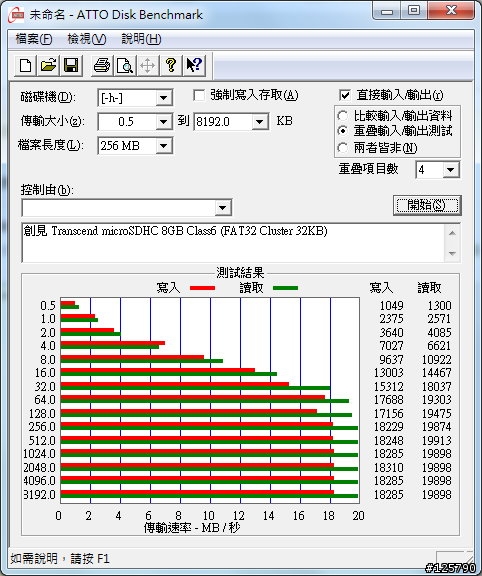Click the Print Preview magnifier icon
The image size is (482, 576).
pos(125,66)
